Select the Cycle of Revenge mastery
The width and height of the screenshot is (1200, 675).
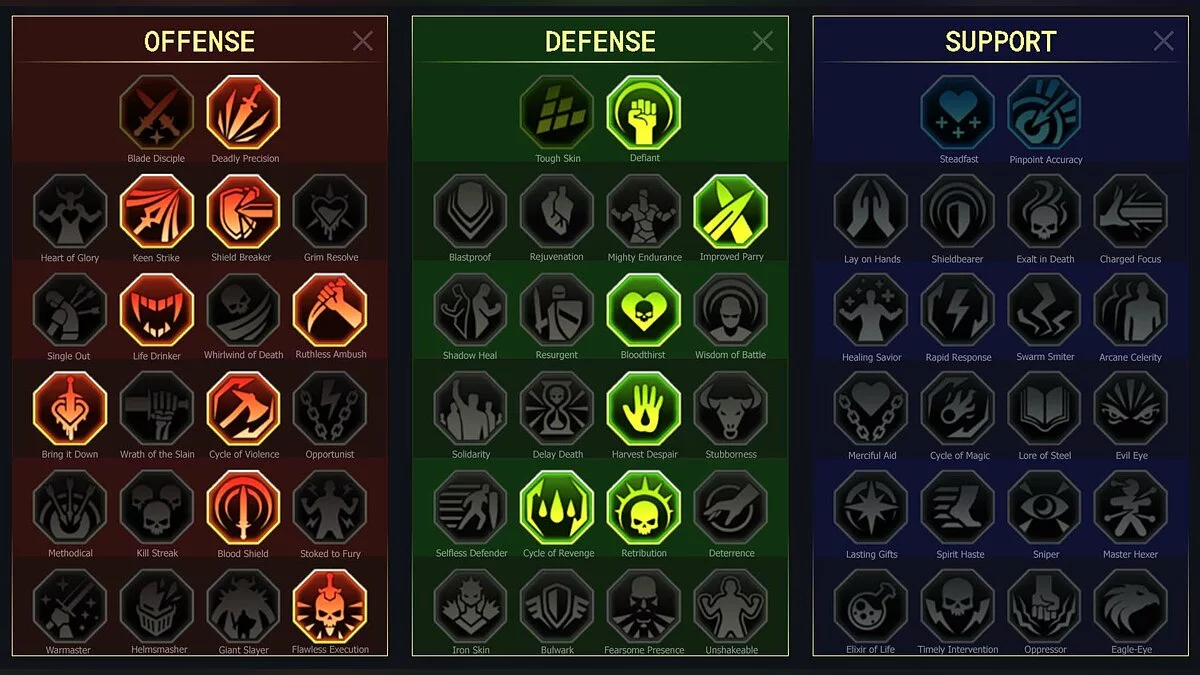[x=557, y=508]
